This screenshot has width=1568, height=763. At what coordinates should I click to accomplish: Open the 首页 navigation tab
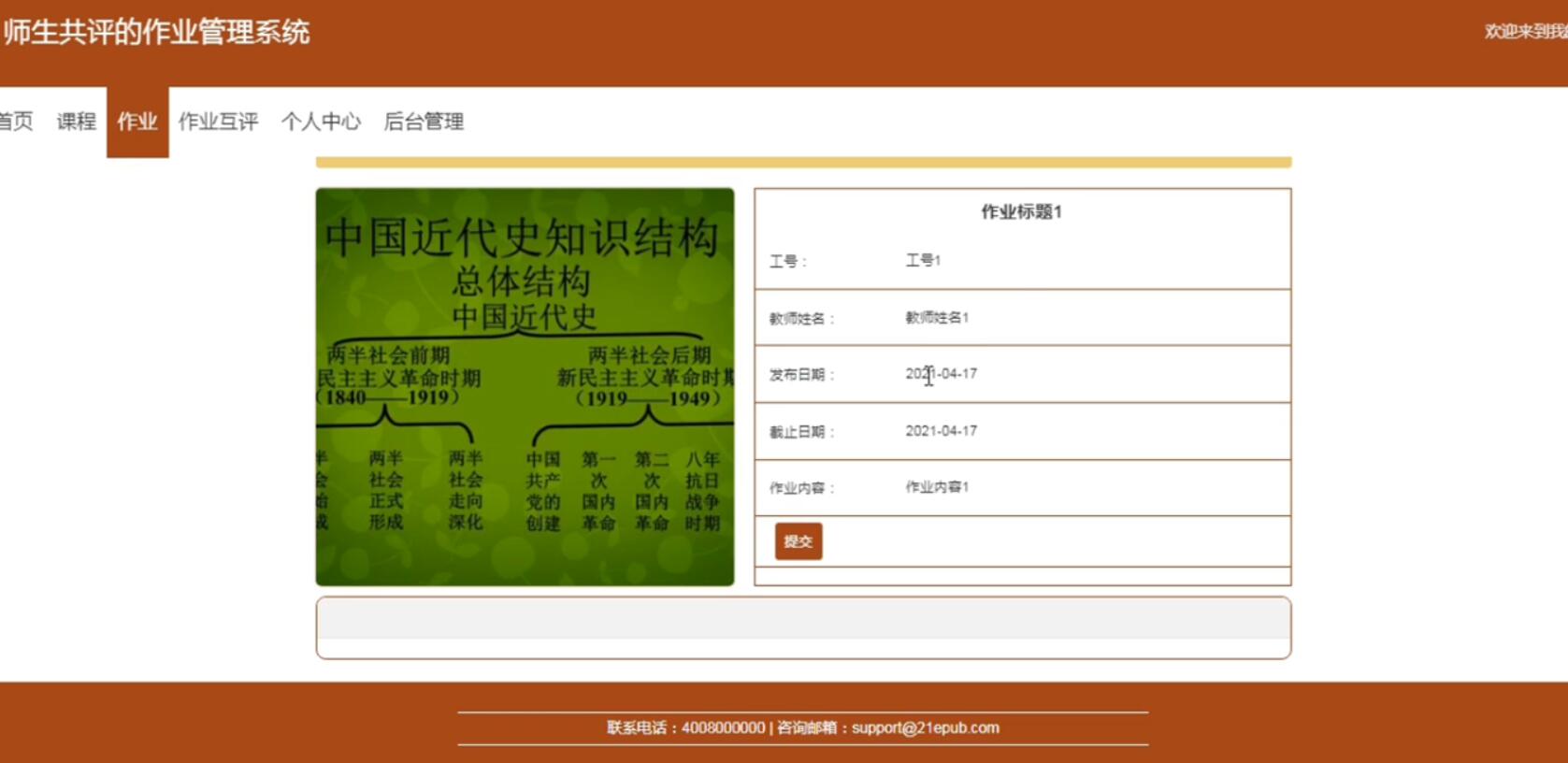pos(15,122)
